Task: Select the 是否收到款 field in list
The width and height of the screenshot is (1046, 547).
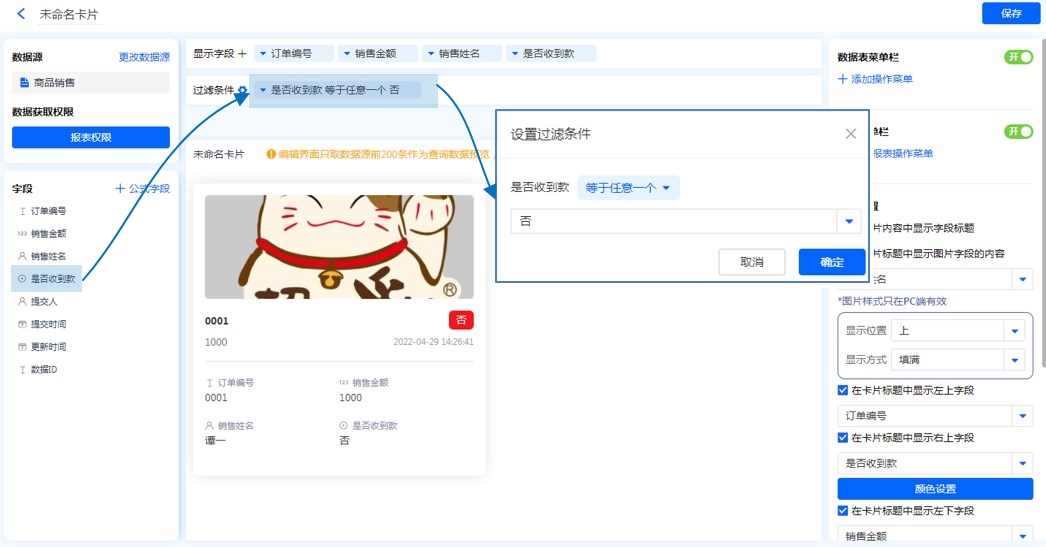Action: tap(50, 279)
